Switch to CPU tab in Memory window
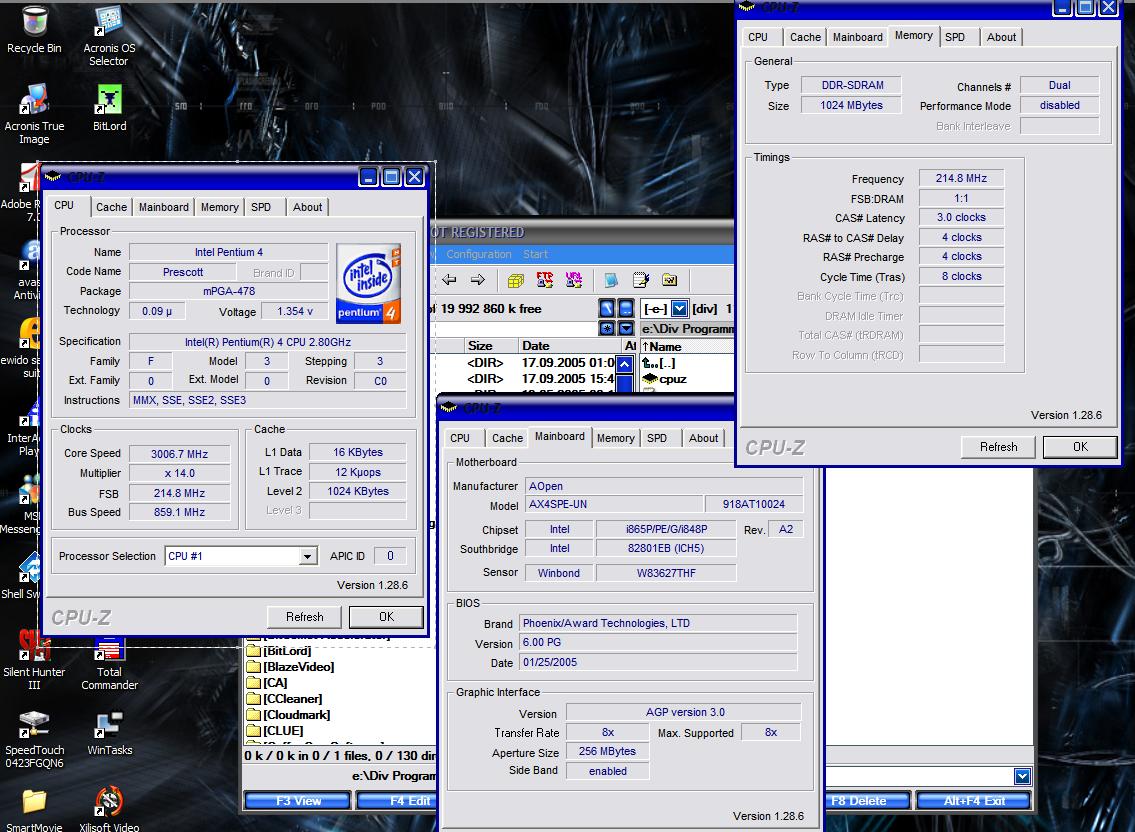 click(x=758, y=37)
